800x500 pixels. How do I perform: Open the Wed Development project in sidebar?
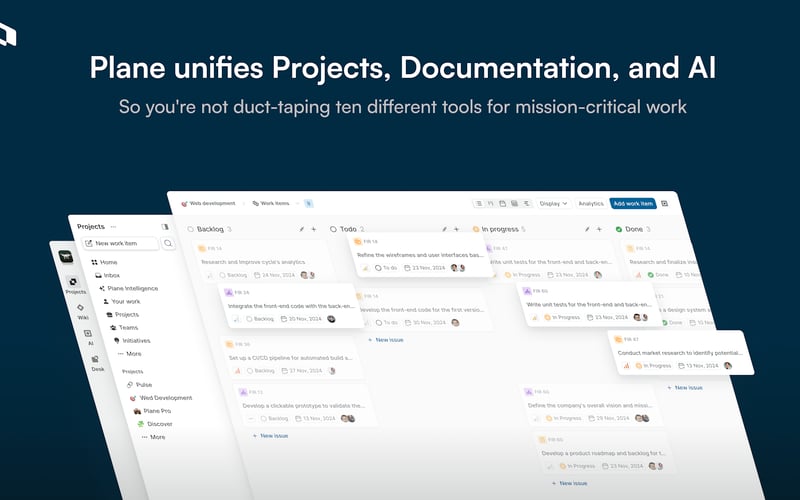(x=161, y=398)
